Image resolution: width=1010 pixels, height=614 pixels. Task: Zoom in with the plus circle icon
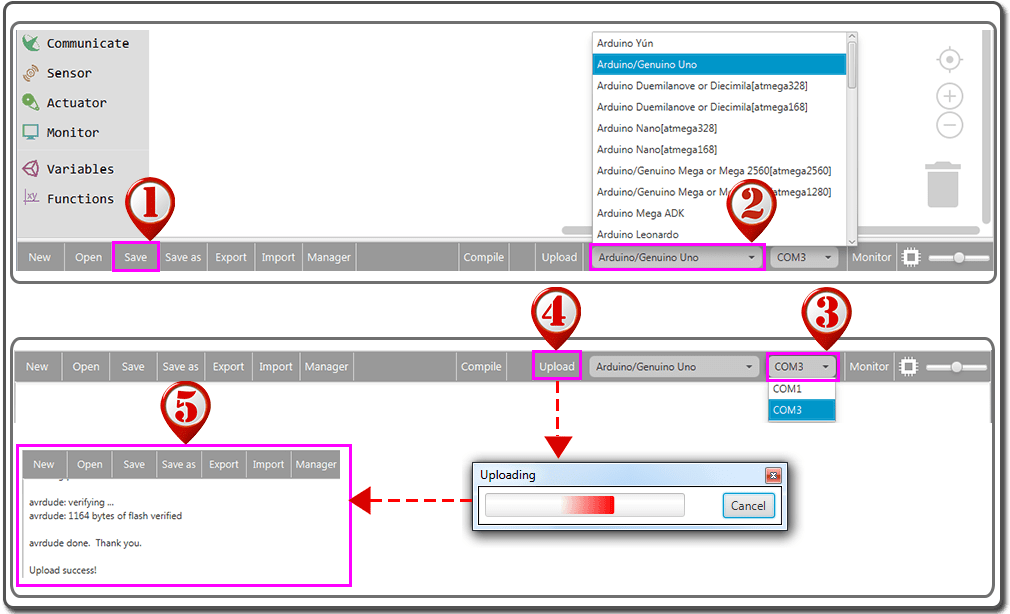(949, 97)
